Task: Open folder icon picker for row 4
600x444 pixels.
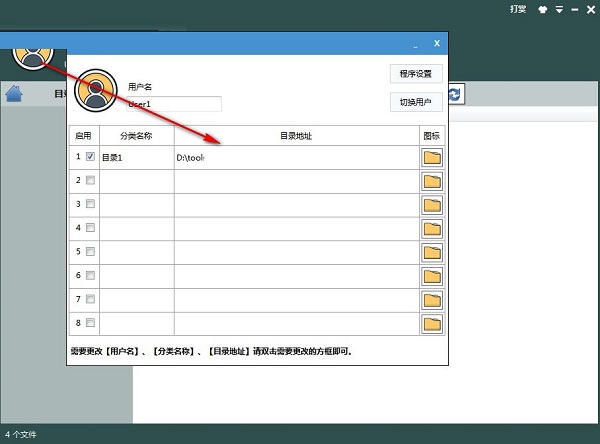Action: 432,229
